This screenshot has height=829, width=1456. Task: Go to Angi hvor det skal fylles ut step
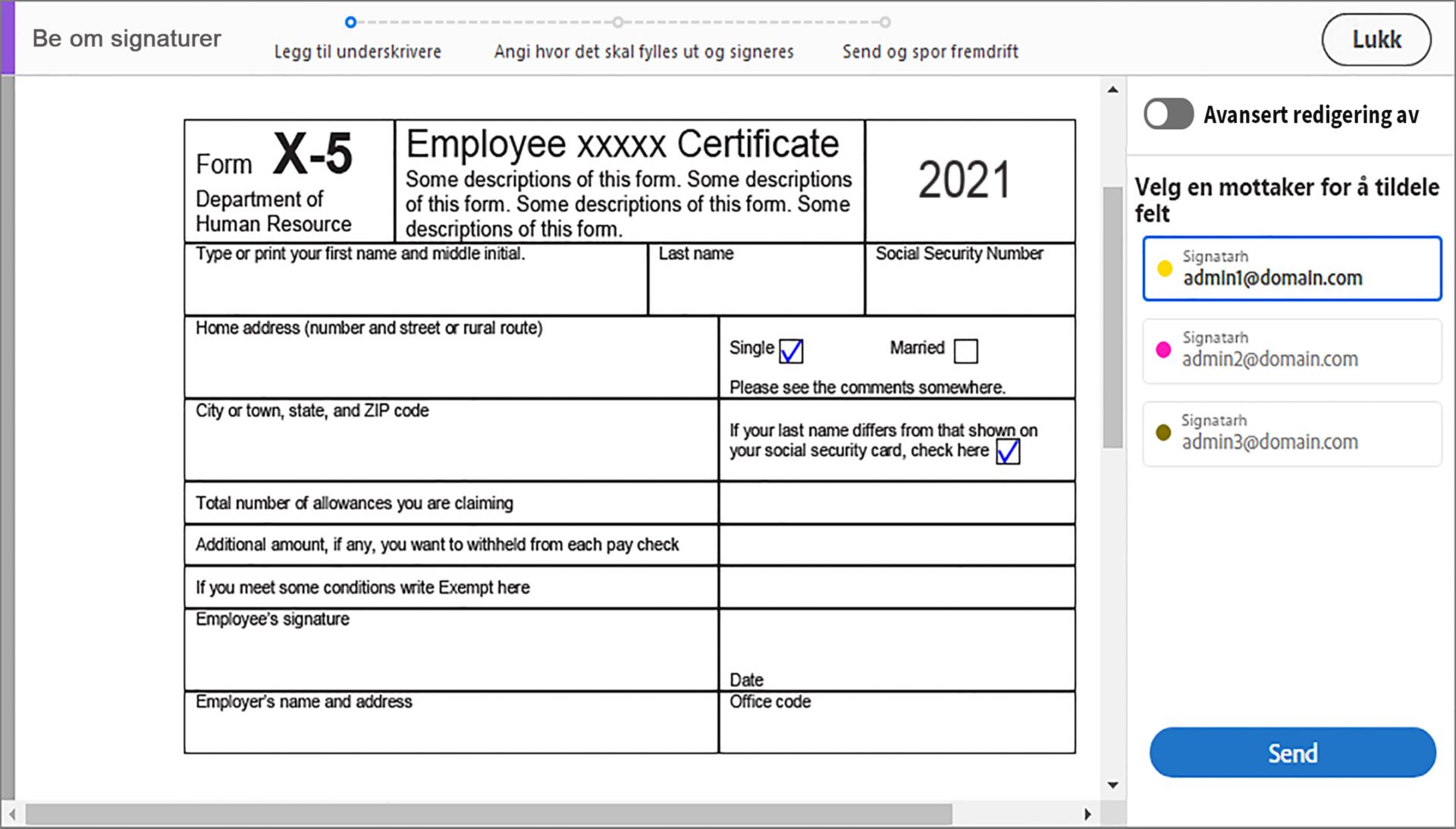643,52
